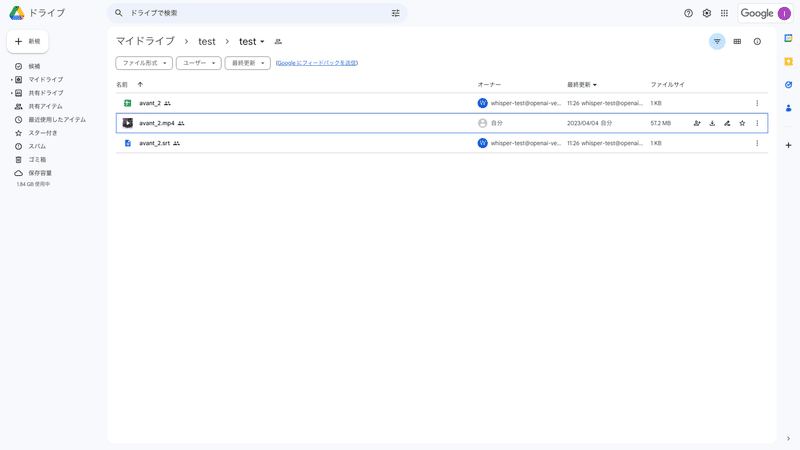Open the help question mark icon
The width and height of the screenshot is (800, 450).
tap(688, 13)
